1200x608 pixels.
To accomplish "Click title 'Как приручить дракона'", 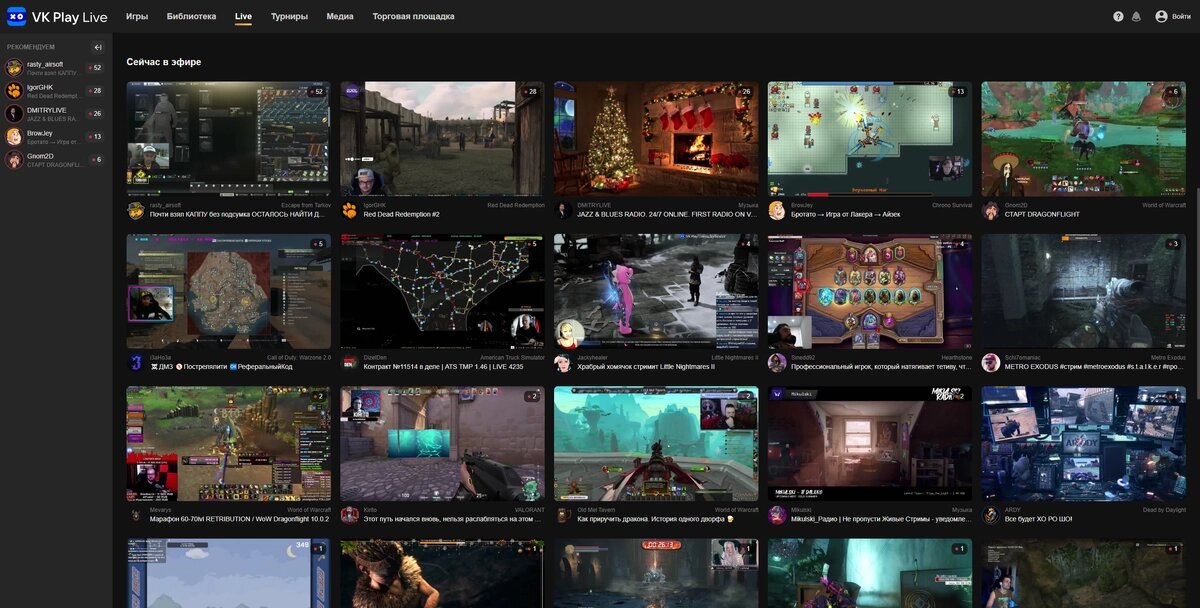I will click(654, 520).
